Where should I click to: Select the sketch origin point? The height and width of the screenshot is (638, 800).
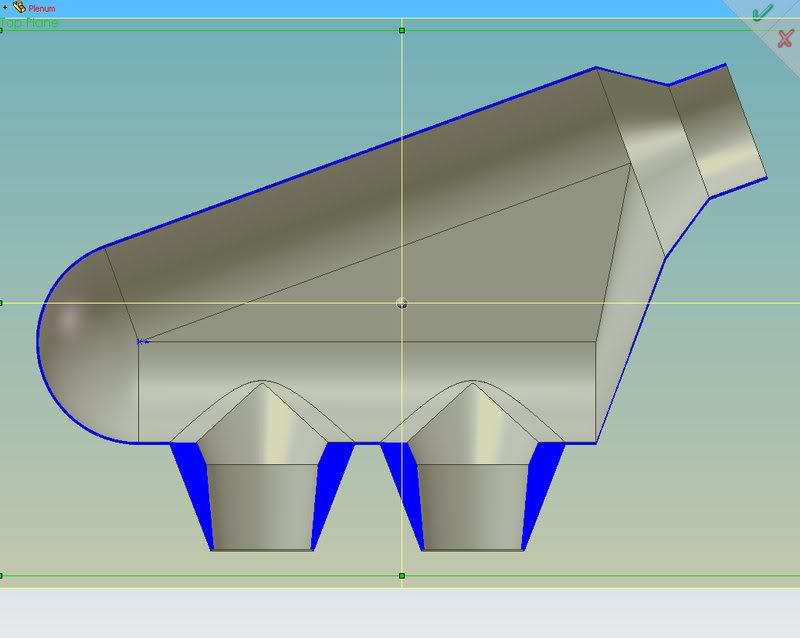401,302
